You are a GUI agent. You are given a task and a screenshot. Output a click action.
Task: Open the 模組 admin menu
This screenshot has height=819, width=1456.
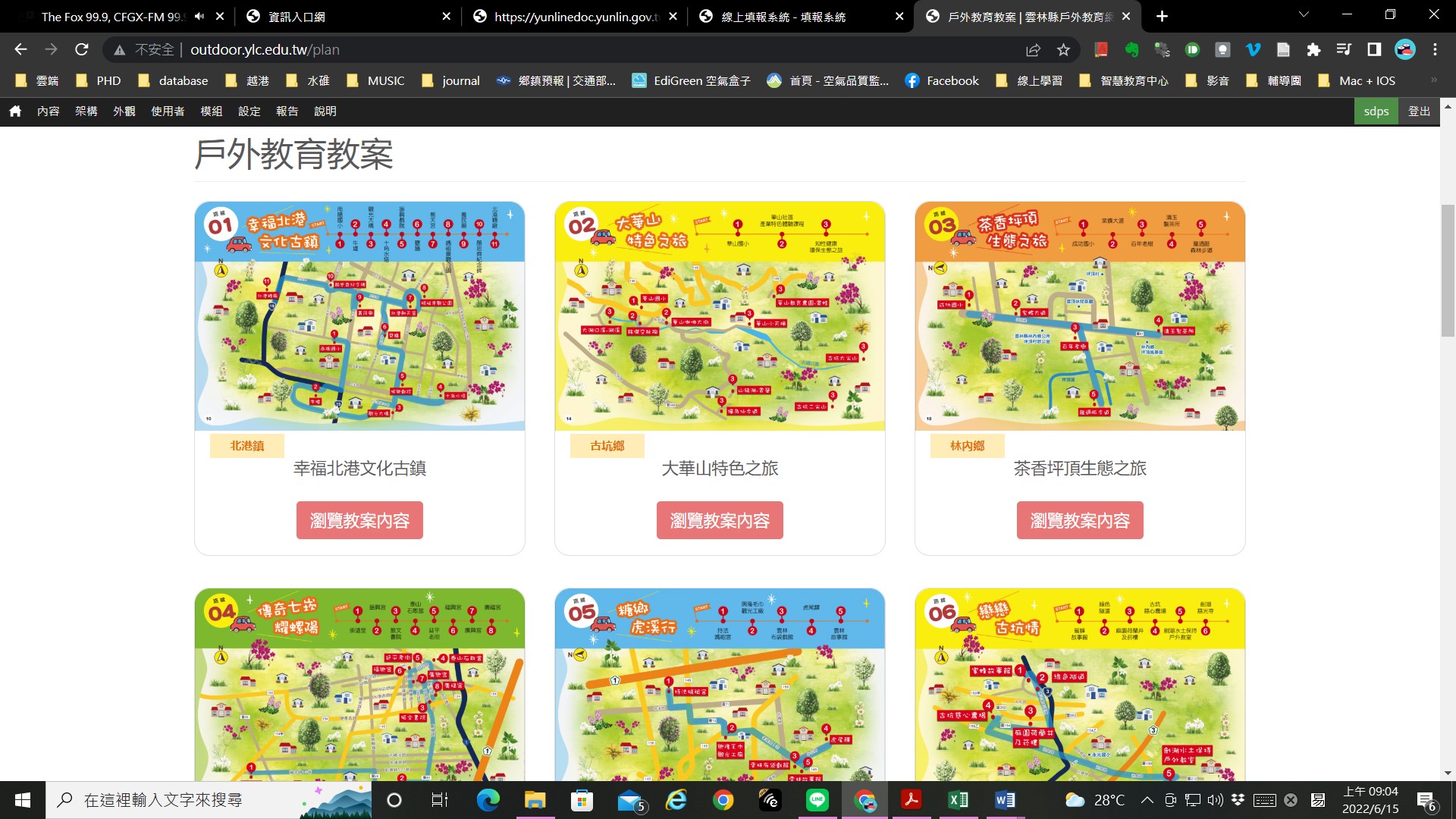[x=212, y=111]
